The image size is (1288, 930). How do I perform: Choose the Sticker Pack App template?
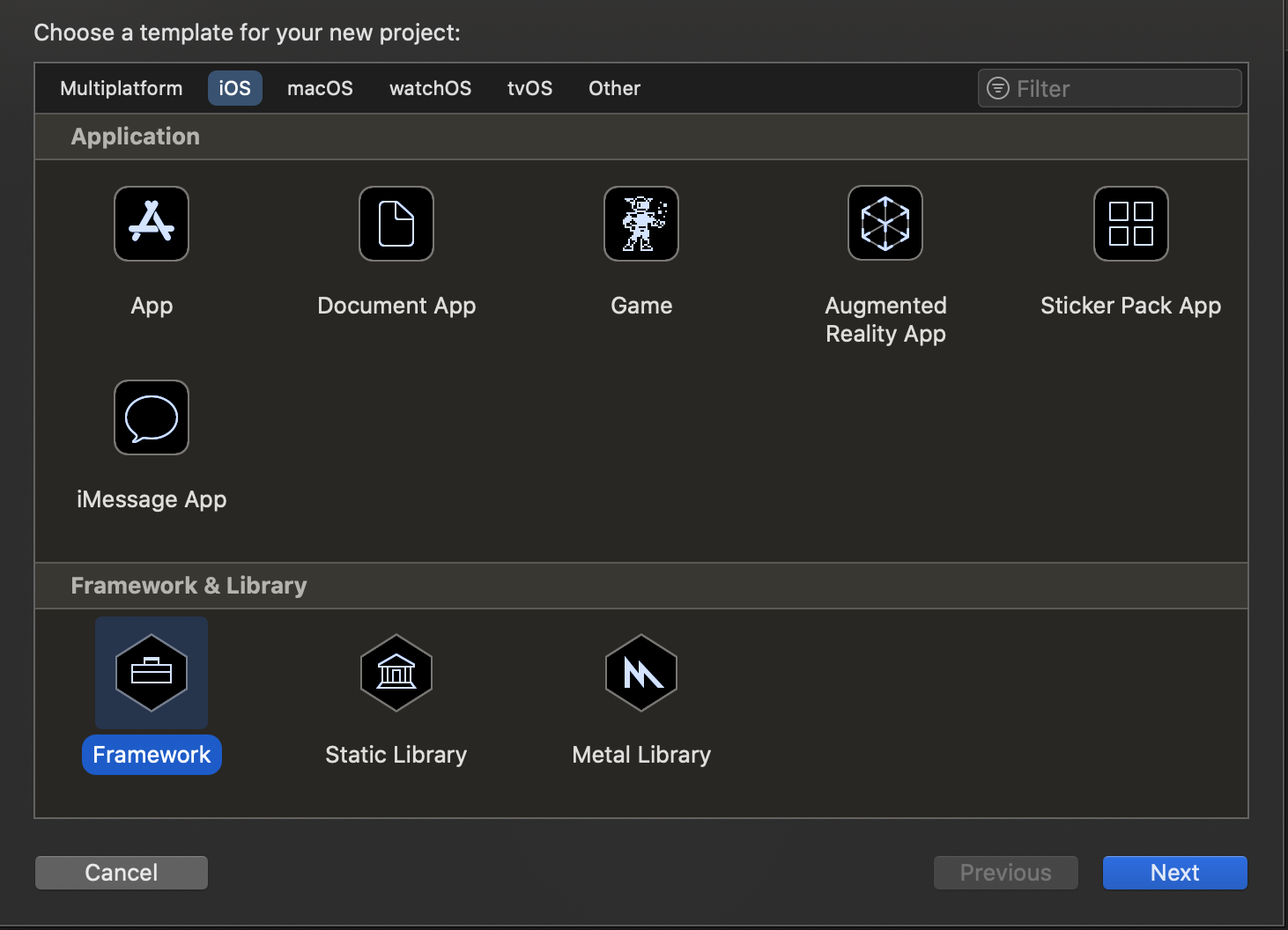(1130, 223)
